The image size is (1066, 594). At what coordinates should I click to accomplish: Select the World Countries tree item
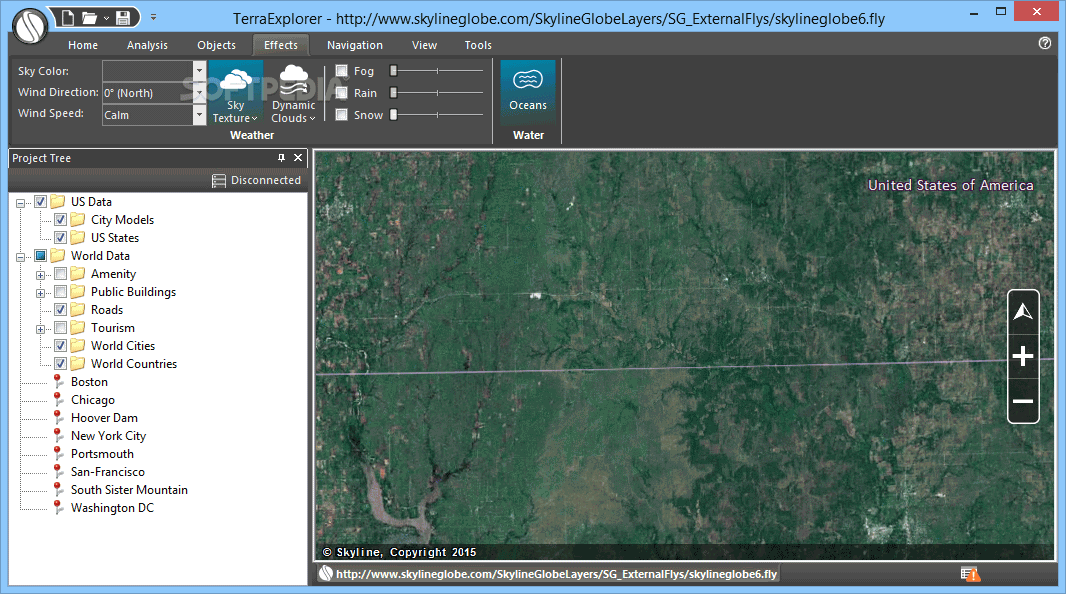click(134, 364)
